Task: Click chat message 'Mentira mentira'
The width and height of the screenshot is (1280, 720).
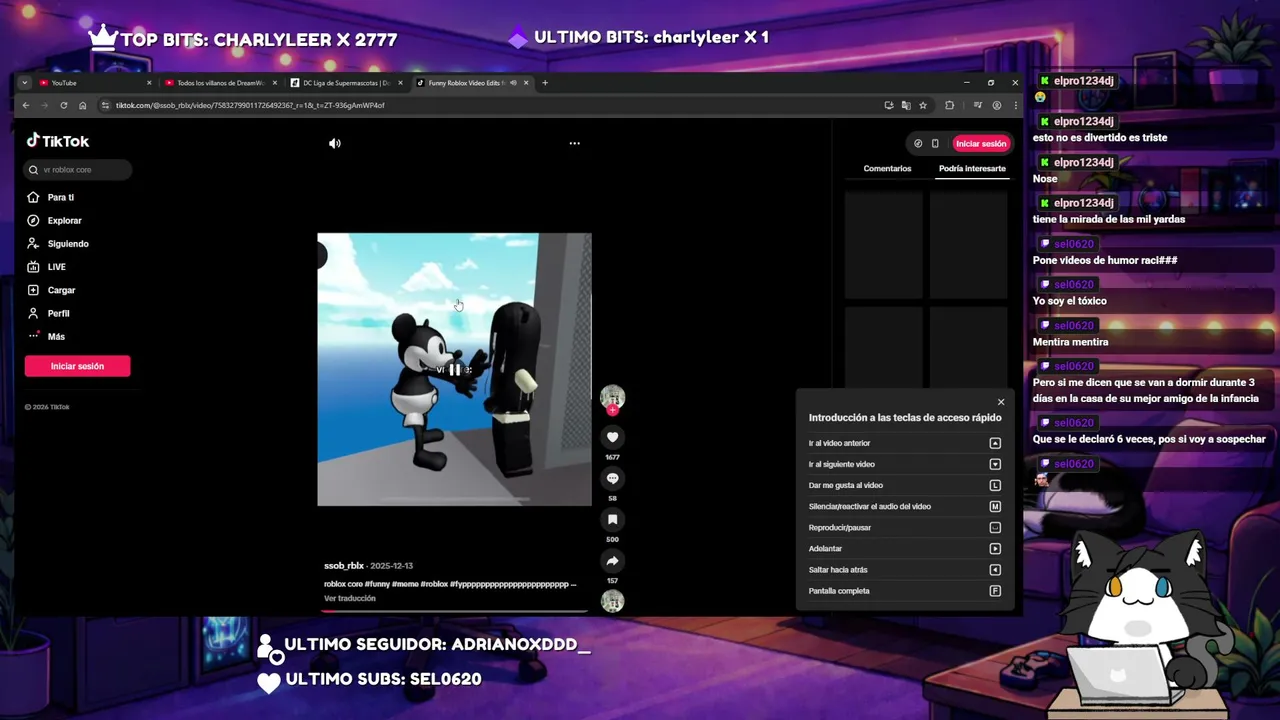Action: (x=1070, y=342)
